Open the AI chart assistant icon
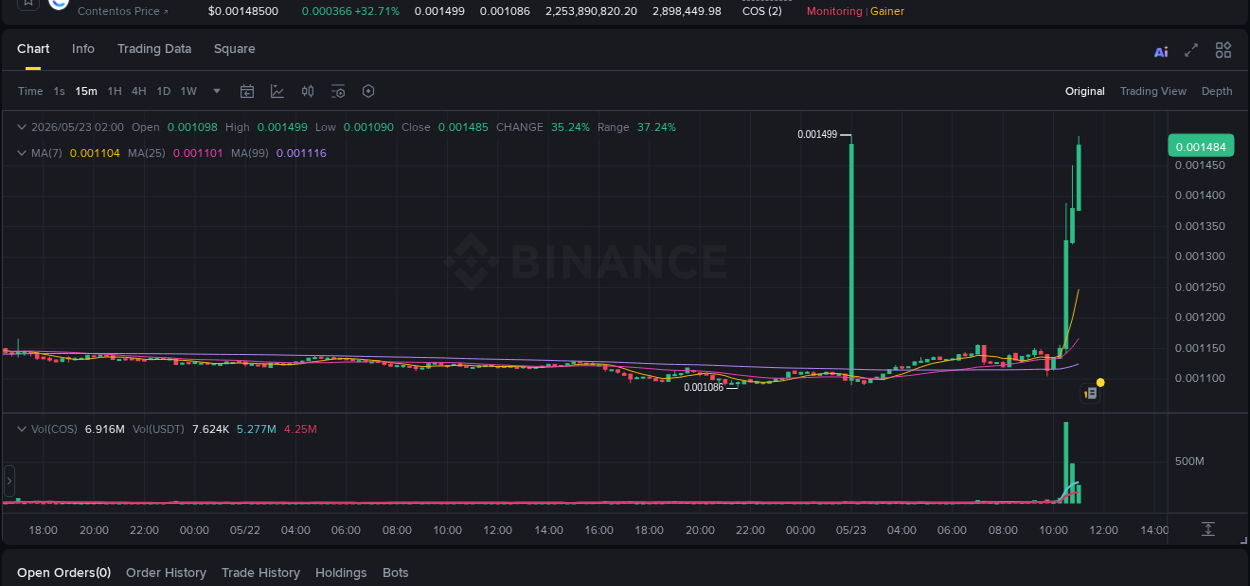Screen dimensions: 1250x586 [x=1161, y=52]
